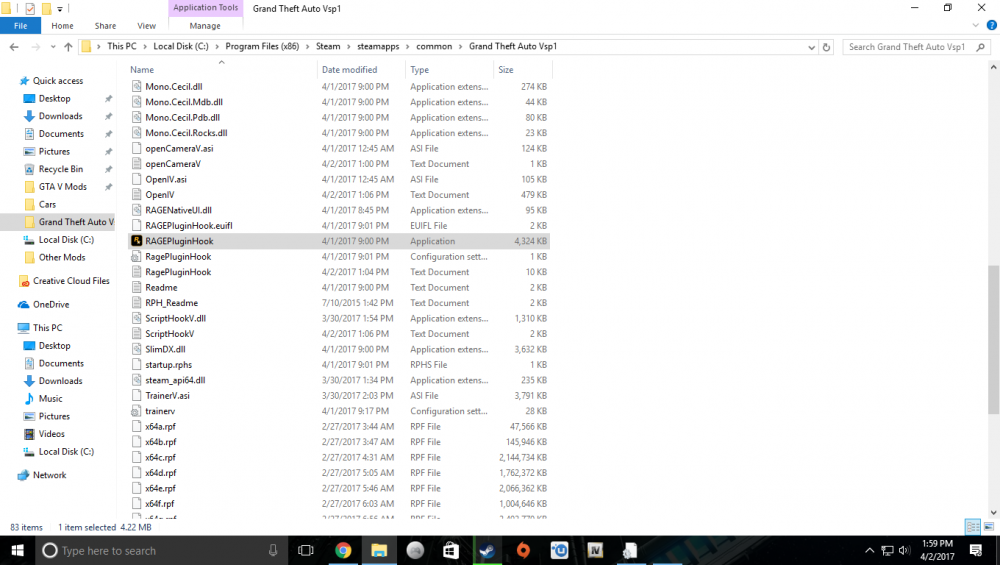Select OneDrive in navigation pane
The image size is (1000, 565).
(51, 305)
